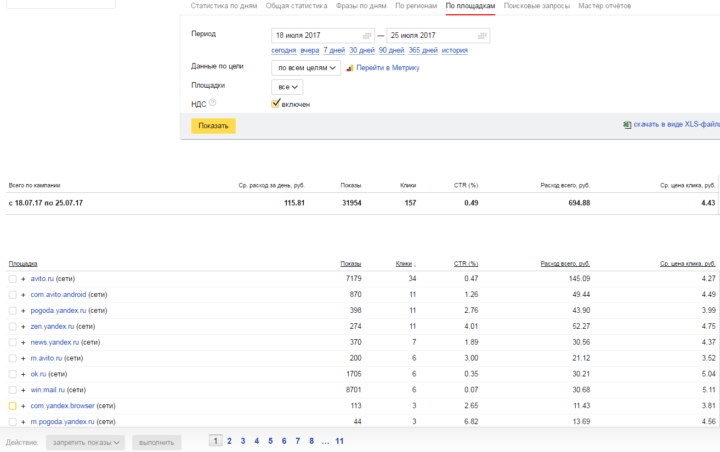Screen dimensions: 720x452
Task: Check the pogoda.yandex.ru row checkbox
Action: point(12,311)
